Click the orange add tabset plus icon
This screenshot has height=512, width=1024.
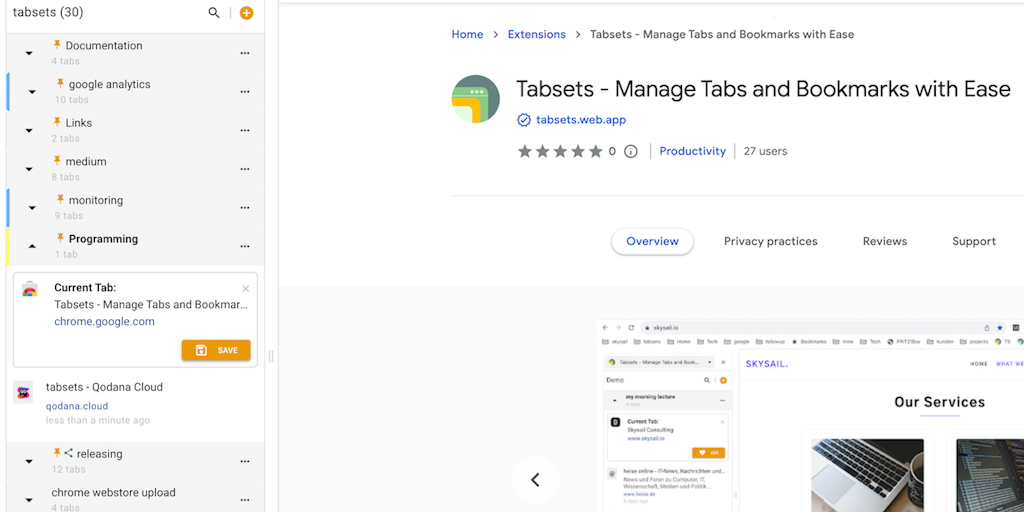click(x=246, y=13)
